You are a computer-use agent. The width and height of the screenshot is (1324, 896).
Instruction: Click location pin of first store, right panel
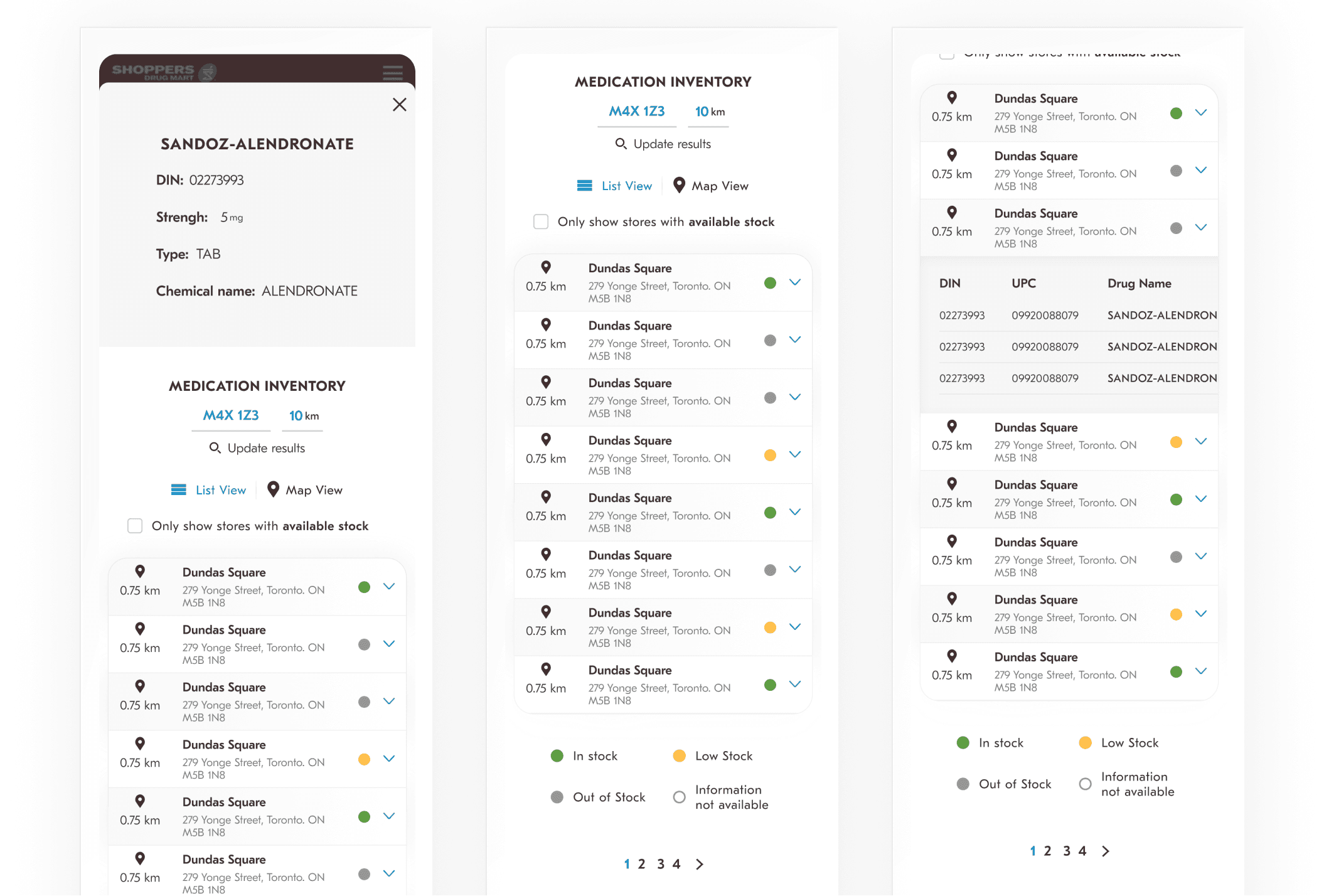[x=952, y=97]
